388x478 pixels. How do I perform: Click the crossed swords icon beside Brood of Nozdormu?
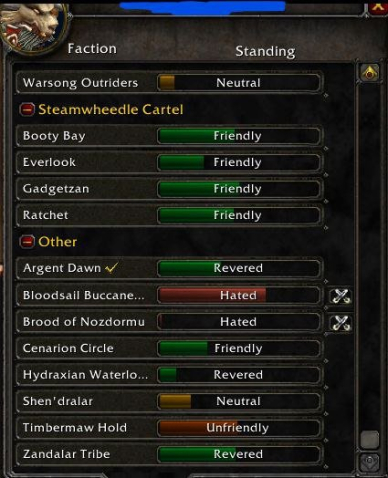point(341,322)
